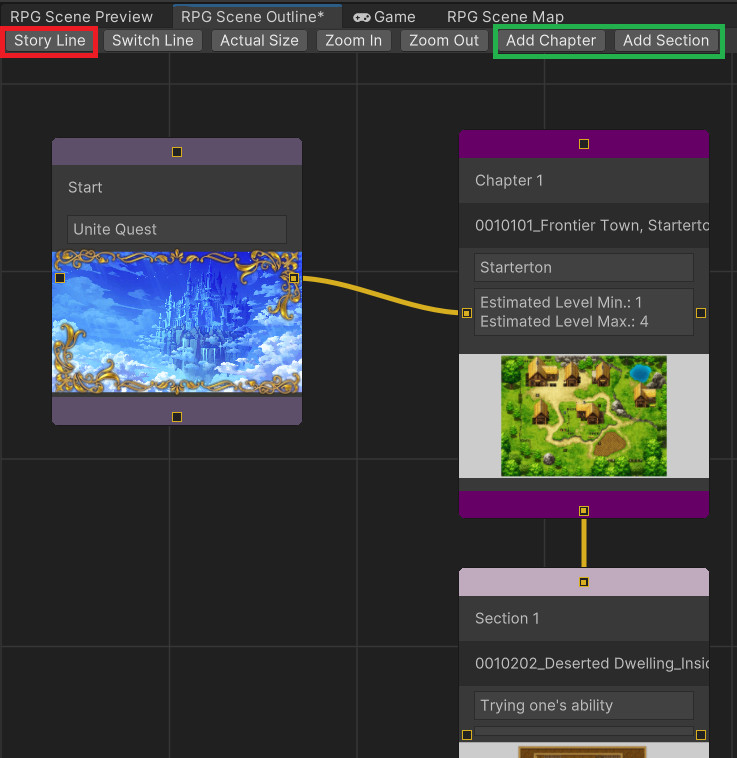Screen dimensions: 737x758
Task: Reset view with Actual Size button
Action: [259, 41]
